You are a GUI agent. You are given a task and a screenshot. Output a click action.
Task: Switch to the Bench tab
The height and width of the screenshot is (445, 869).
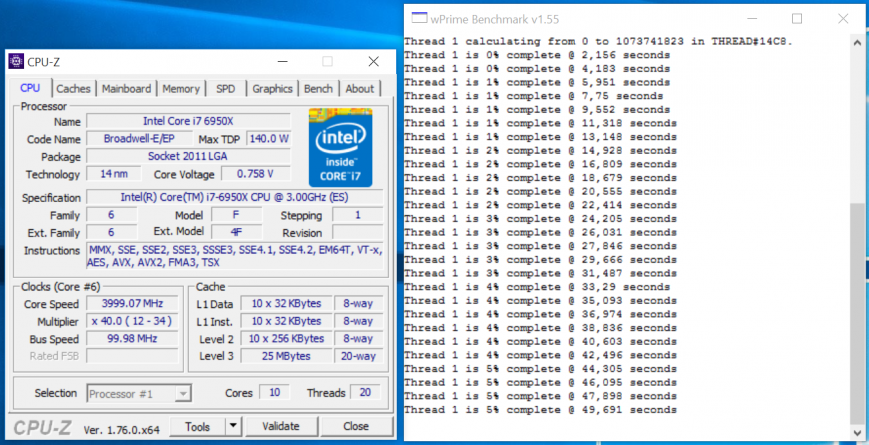coord(318,89)
